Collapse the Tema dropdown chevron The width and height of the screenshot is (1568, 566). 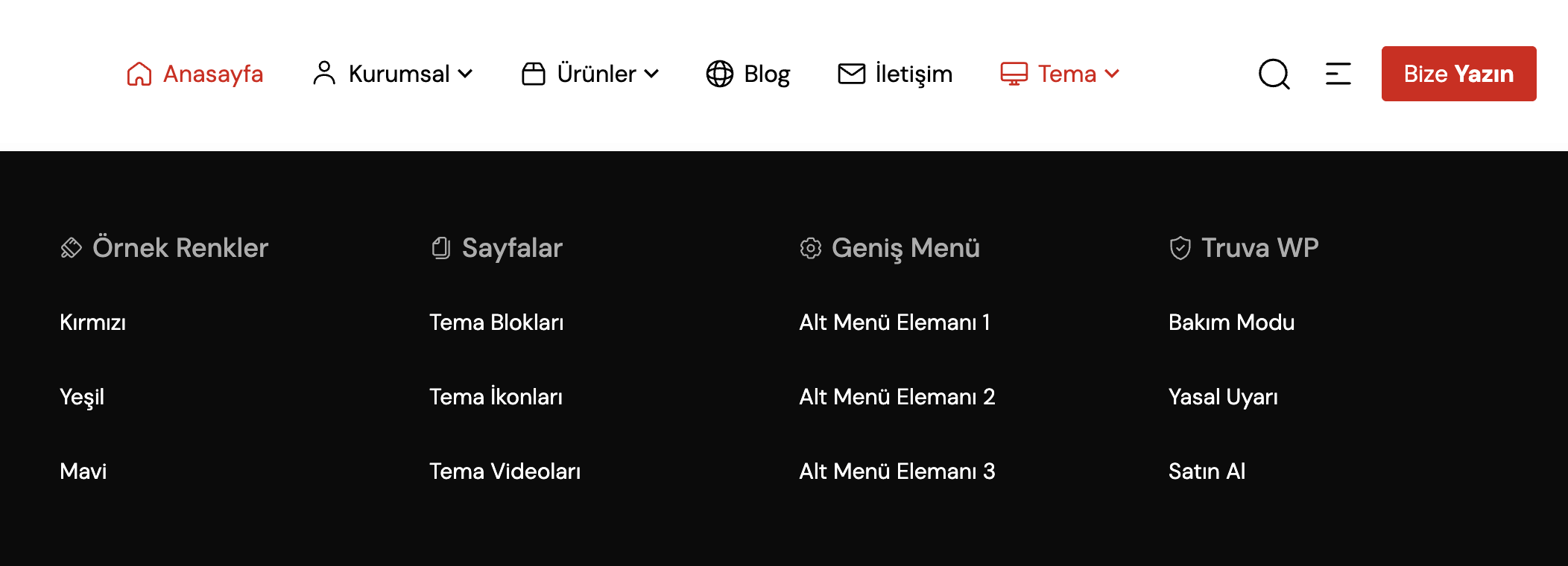click(1113, 74)
